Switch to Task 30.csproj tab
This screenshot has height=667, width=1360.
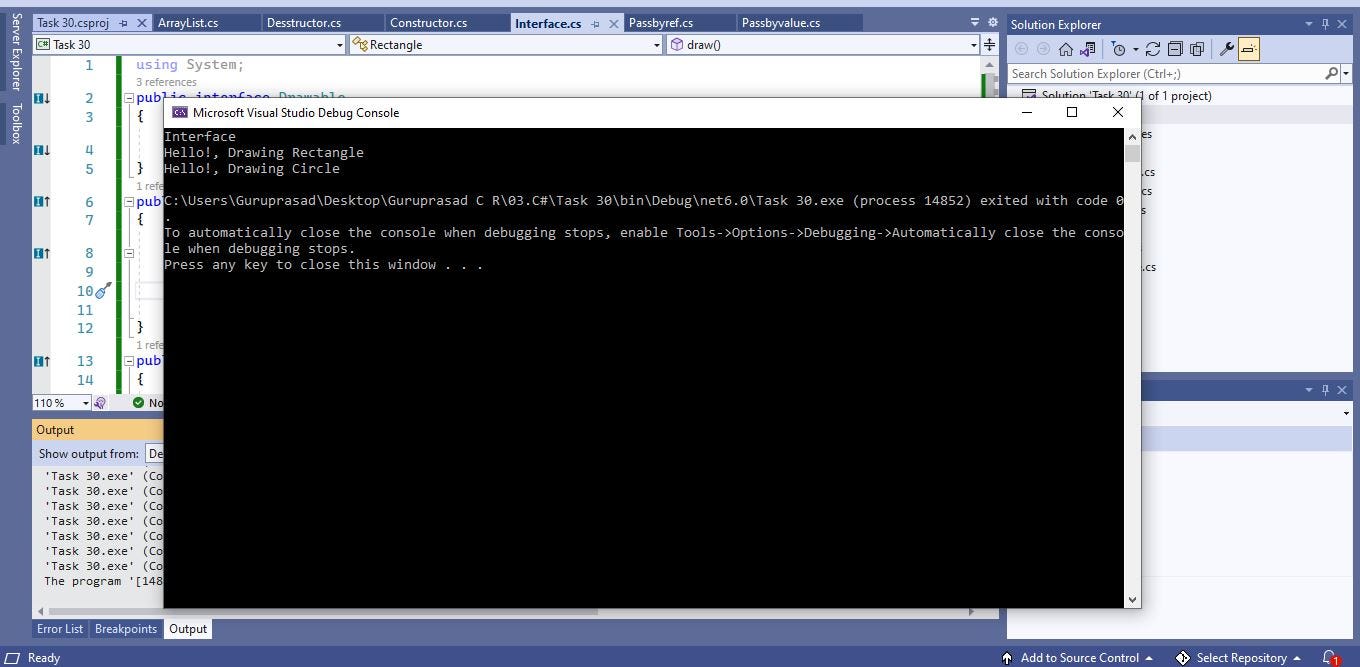[x=73, y=22]
